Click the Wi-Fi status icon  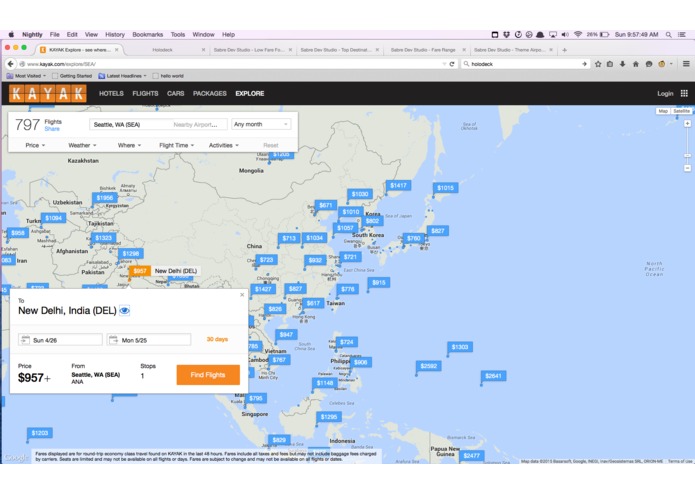pos(578,35)
